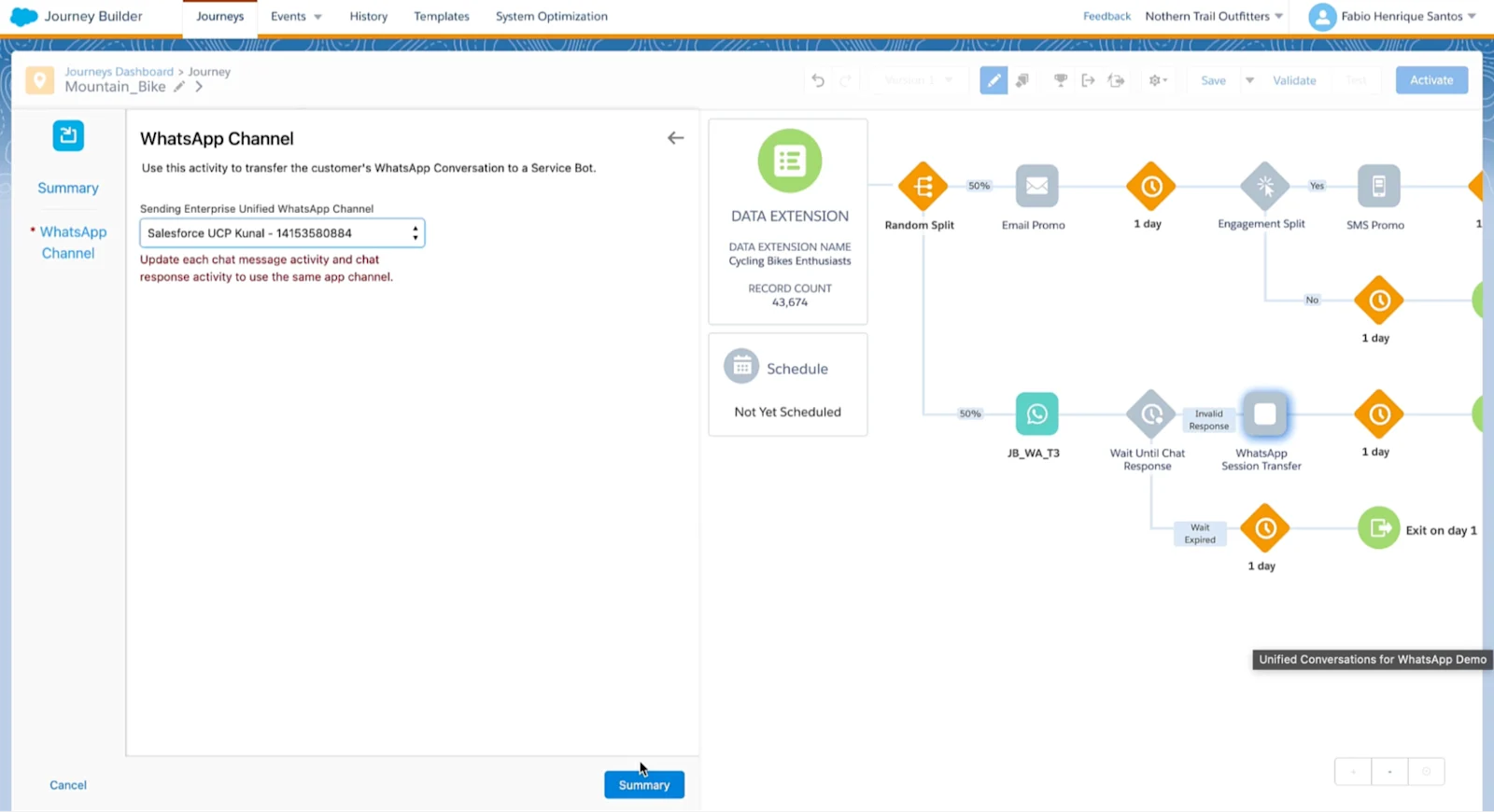Open the Schedule card
This screenshot has height=812, width=1494.
click(x=788, y=385)
